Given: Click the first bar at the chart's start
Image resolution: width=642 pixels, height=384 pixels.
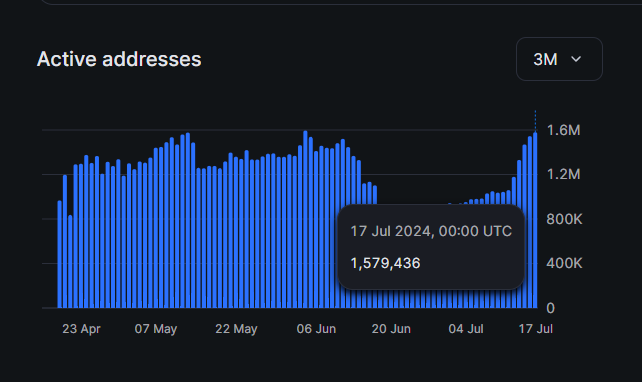Looking at the screenshot, I should click(60, 254).
